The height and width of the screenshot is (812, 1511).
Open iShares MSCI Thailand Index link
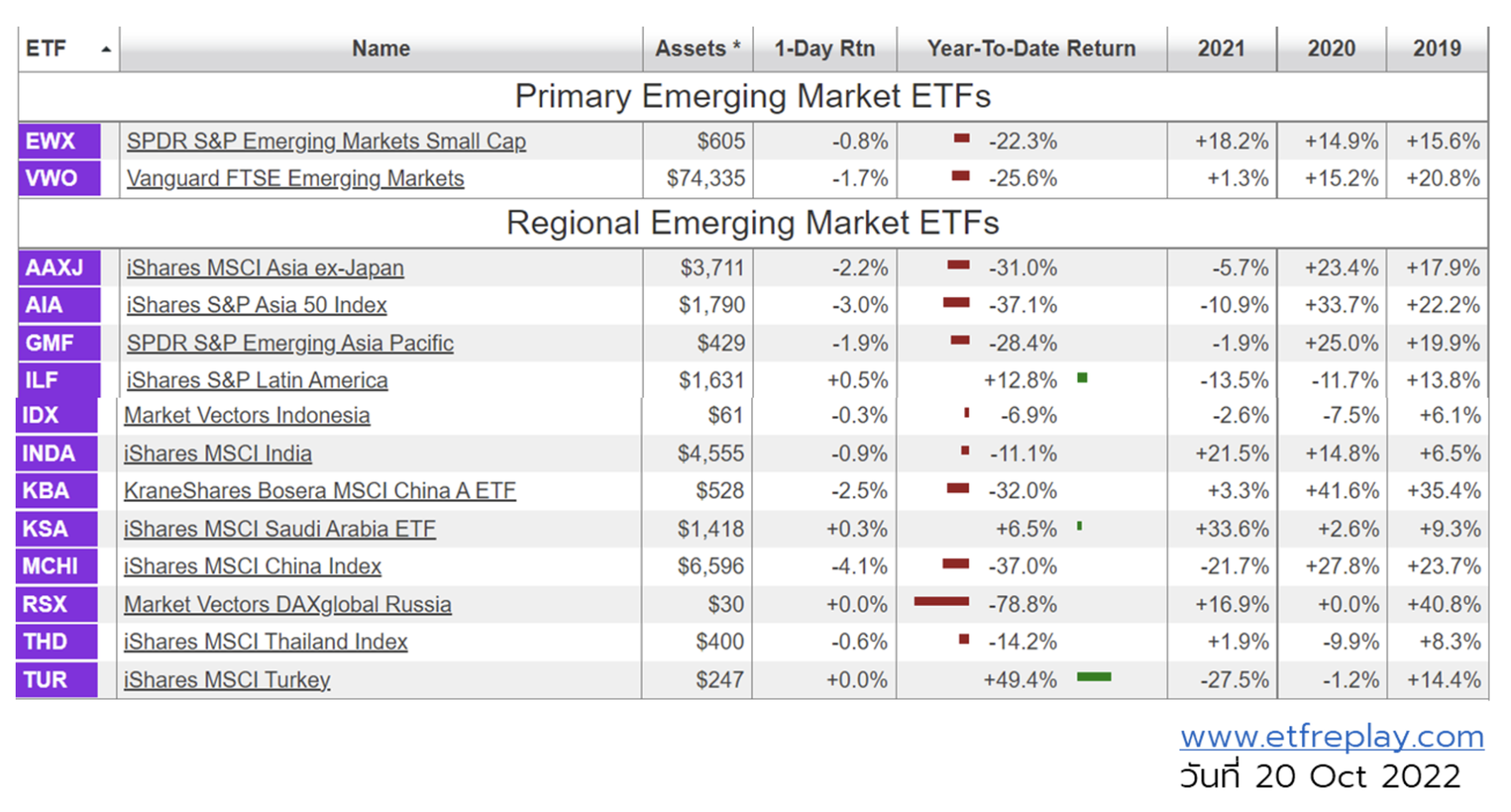pos(265,642)
